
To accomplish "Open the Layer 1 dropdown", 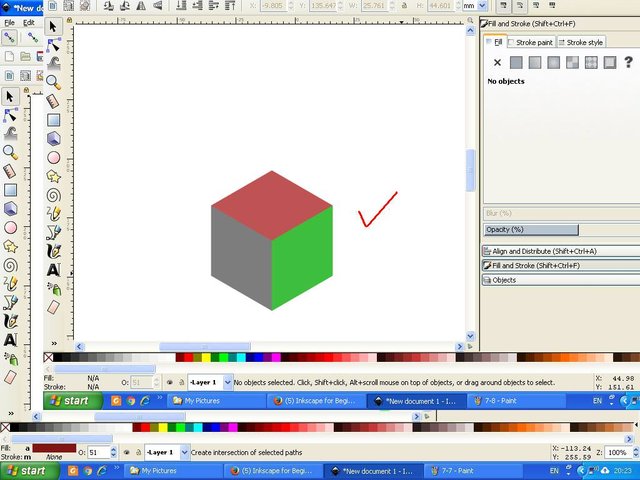I will click(227, 382).
